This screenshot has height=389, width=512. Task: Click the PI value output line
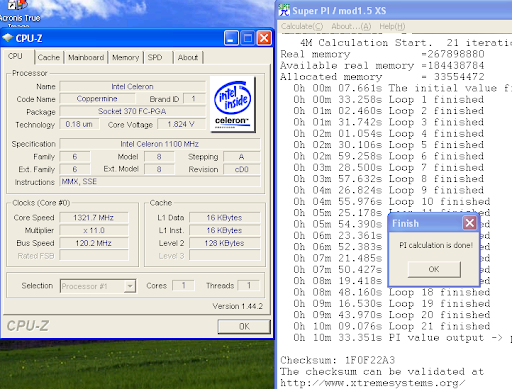coord(402,337)
